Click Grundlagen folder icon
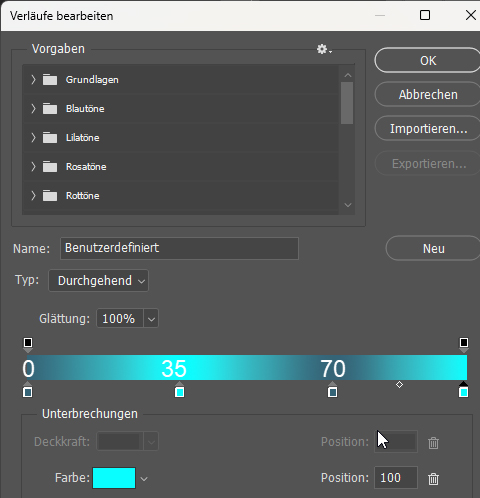The image size is (480, 498). [50, 80]
